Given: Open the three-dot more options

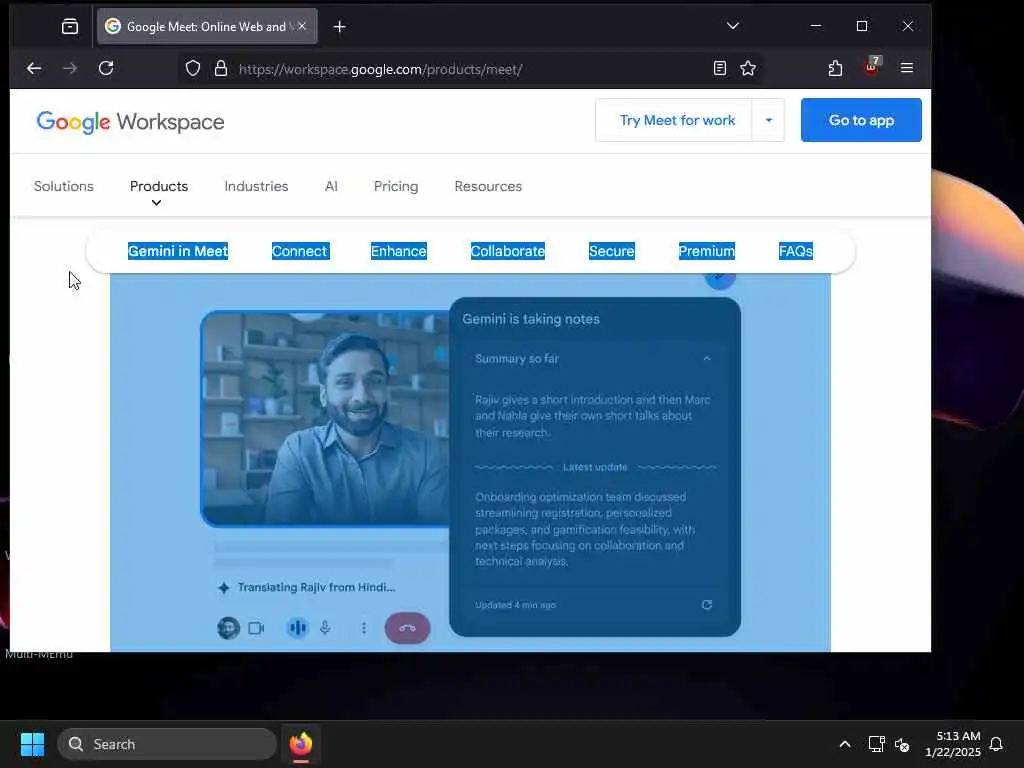Looking at the screenshot, I should coord(364,628).
